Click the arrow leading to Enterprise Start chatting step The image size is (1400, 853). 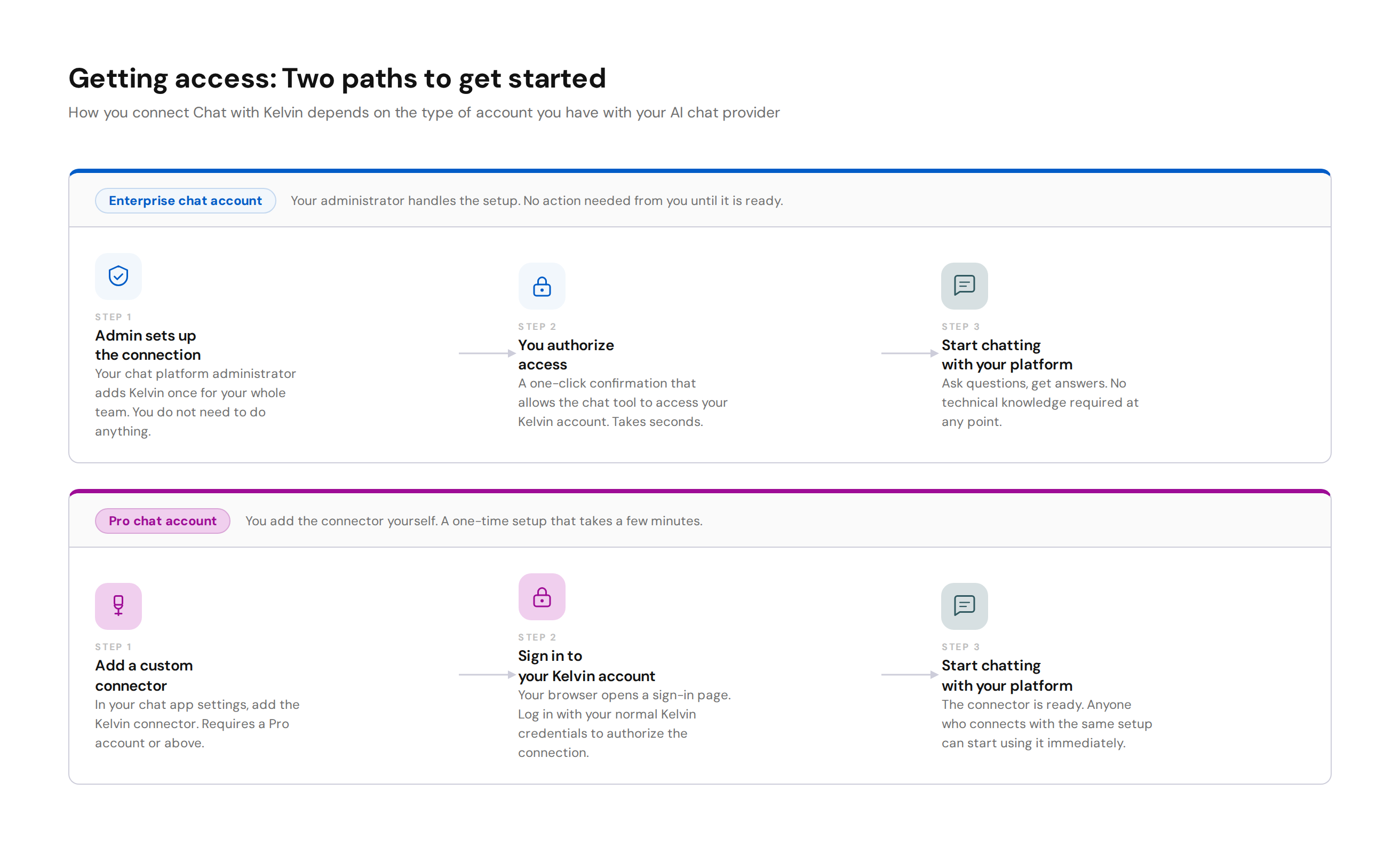tap(910, 353)
